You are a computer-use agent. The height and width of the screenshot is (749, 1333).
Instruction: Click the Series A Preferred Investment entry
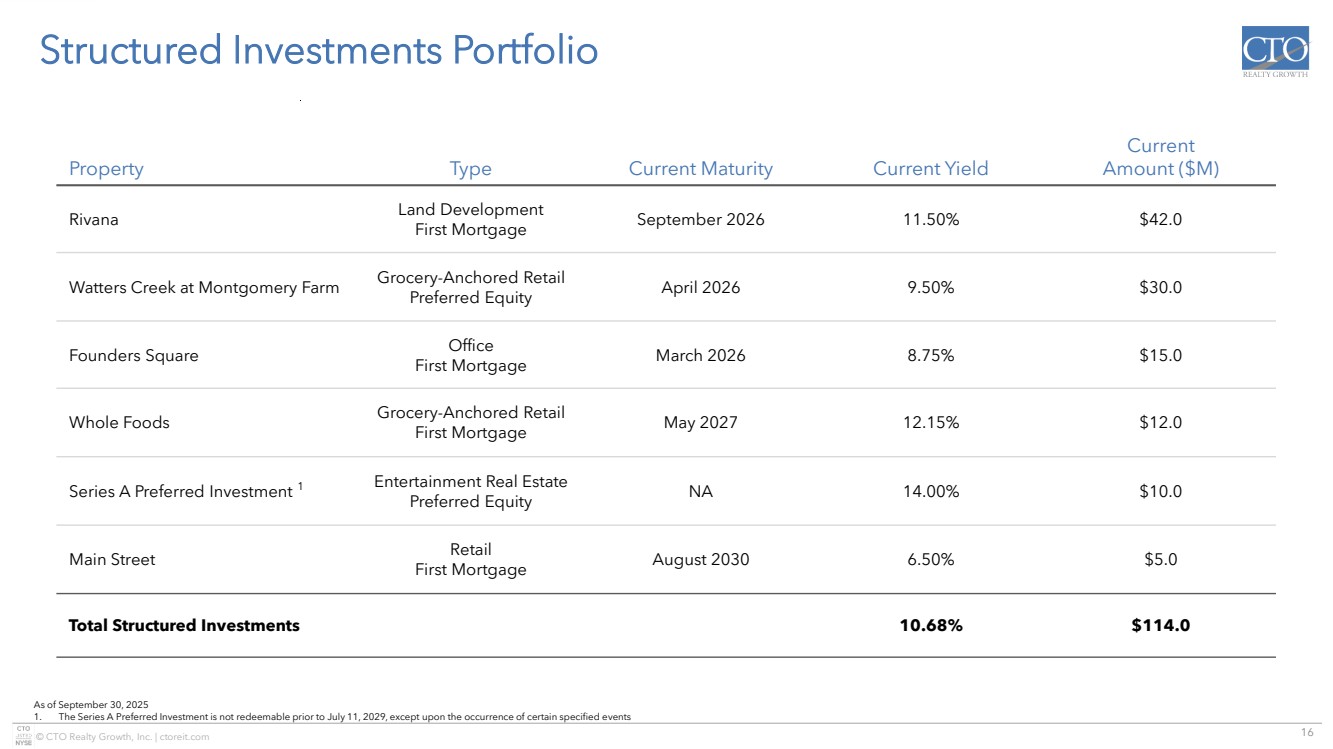tap(180, 492)
